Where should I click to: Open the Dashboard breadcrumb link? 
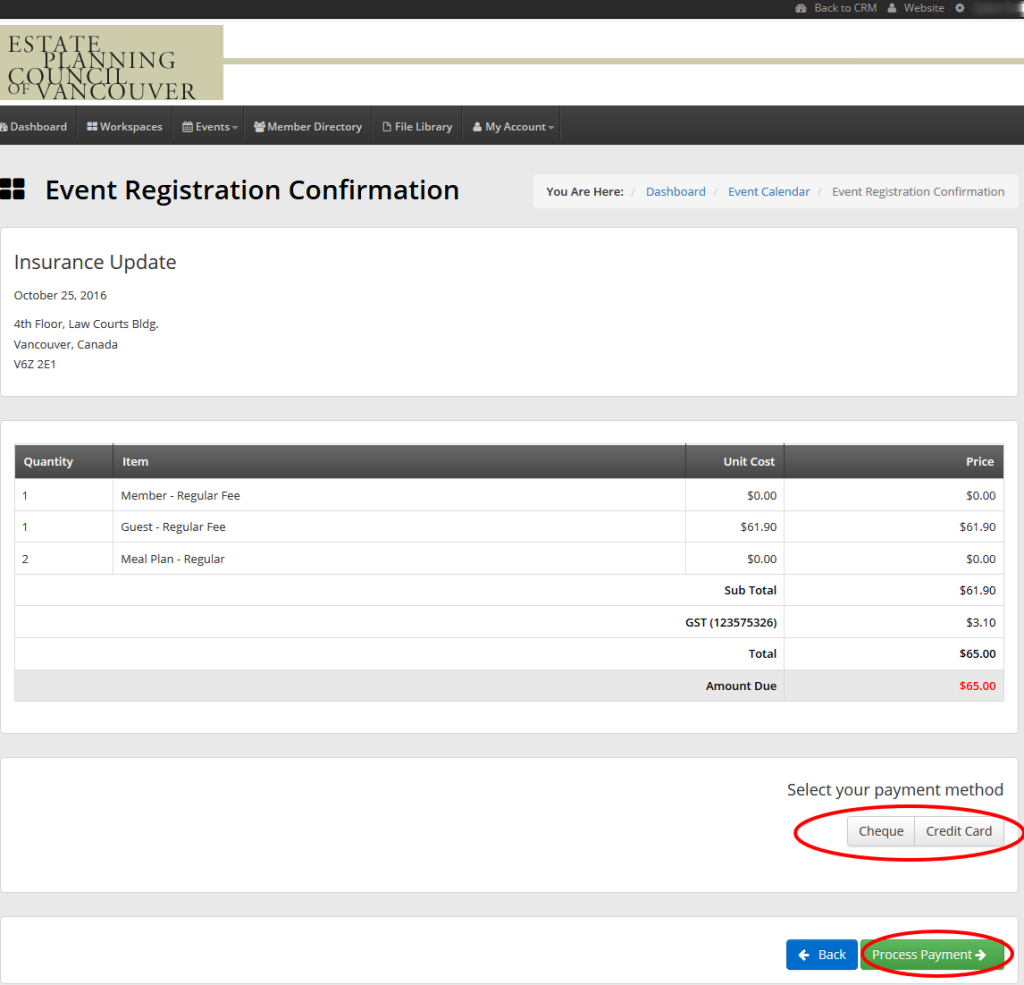pyautogui.click(x=675, y=191)
